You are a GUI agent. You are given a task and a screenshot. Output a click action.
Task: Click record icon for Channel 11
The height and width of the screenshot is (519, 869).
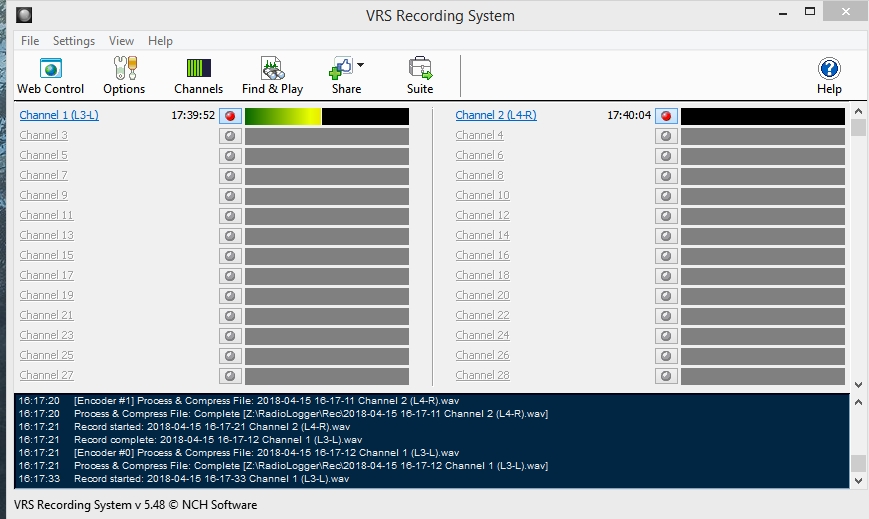pyautogui.click(x=230, y=216)
